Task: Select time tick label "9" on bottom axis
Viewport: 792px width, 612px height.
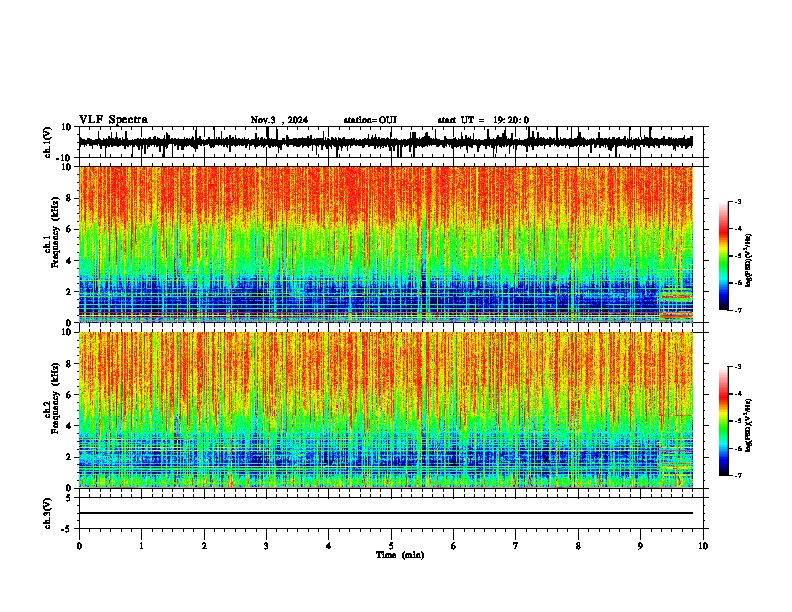Action: coord(640,546)
